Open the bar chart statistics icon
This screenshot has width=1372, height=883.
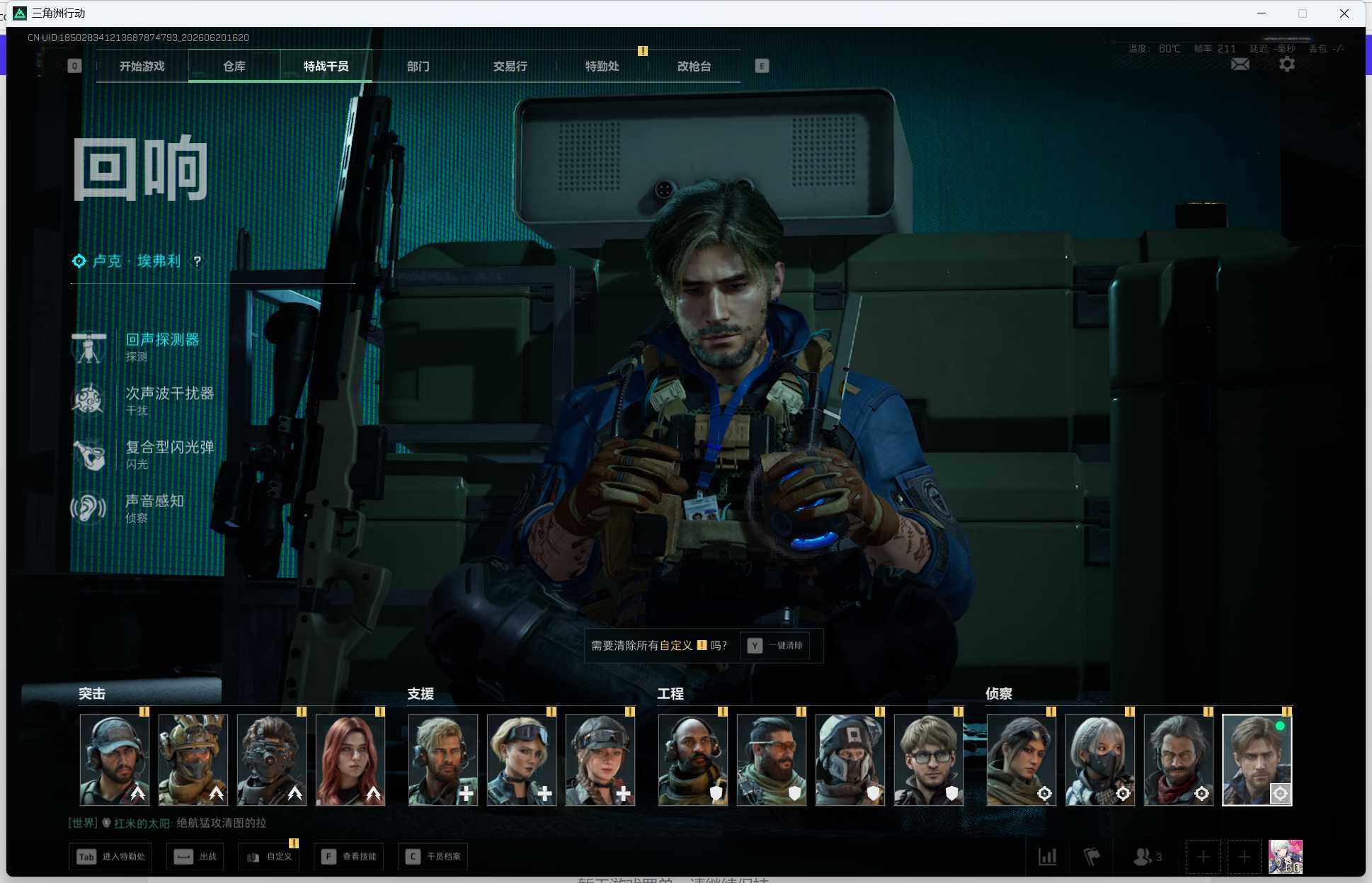pos(1047,857)
